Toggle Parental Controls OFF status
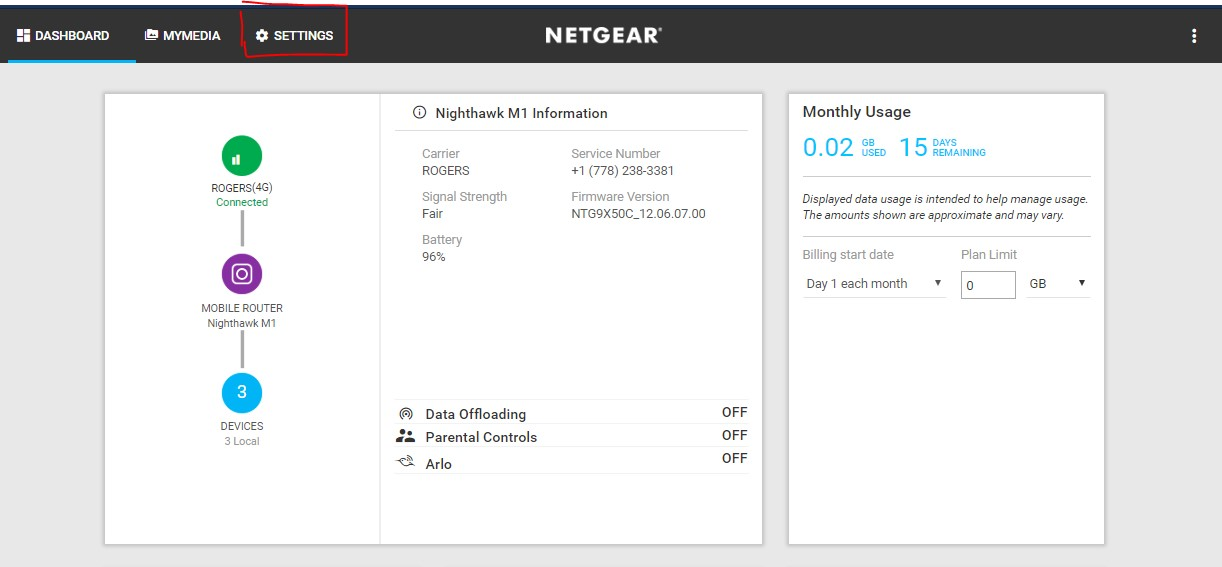The height and width of the screenshot is (567, 1222). click(x=734, y=435)
